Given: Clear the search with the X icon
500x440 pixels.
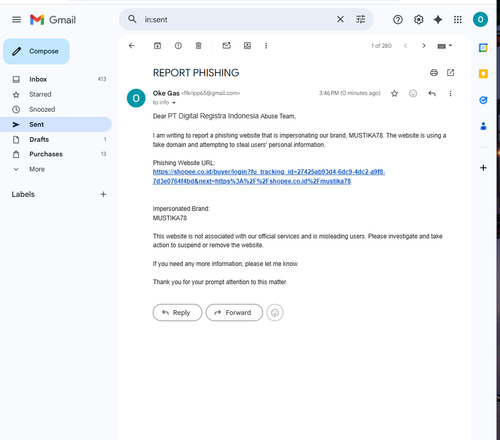Looking at the screenshot, I should click(340, 19).
